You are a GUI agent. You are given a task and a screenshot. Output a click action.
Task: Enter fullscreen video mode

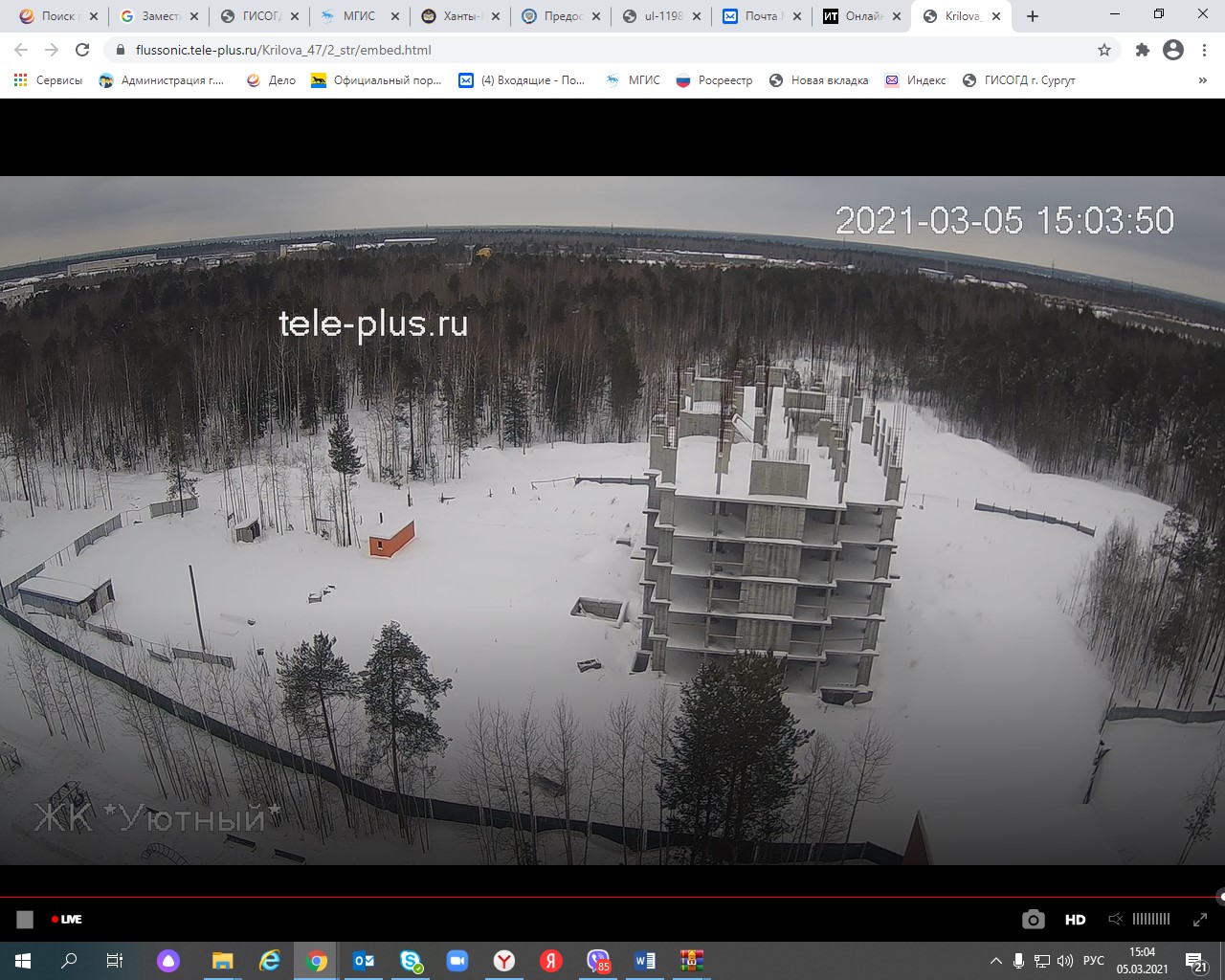click(x=1199, y=920)
